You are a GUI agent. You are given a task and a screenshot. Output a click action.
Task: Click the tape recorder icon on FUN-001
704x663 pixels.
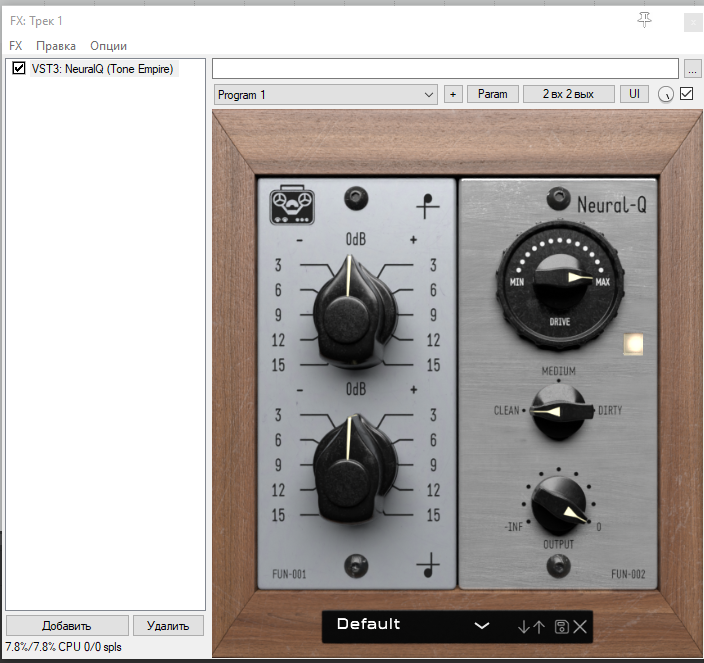click(x=292, y=204)
